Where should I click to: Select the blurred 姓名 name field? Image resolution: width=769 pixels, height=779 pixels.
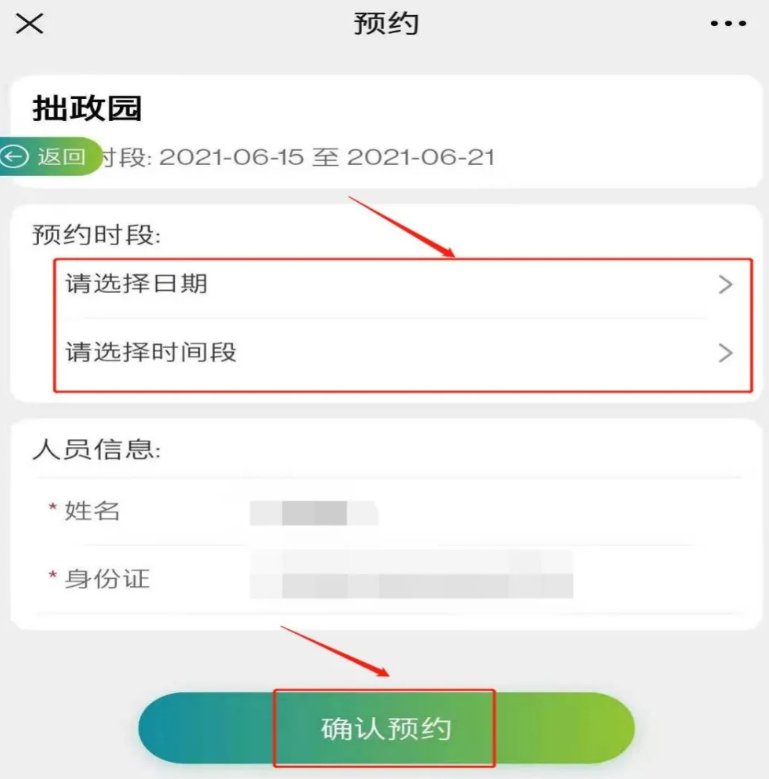tap(314, 513)
